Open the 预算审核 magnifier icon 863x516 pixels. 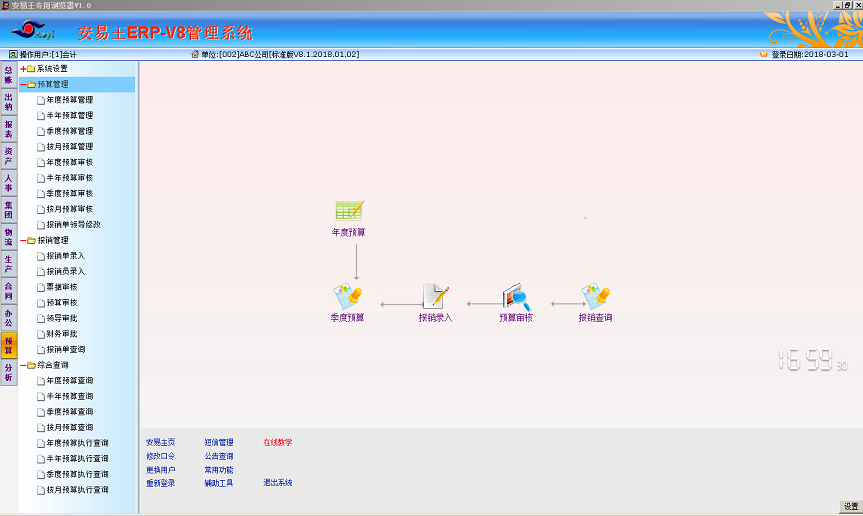pyautogui.click(x=516, y=297)
